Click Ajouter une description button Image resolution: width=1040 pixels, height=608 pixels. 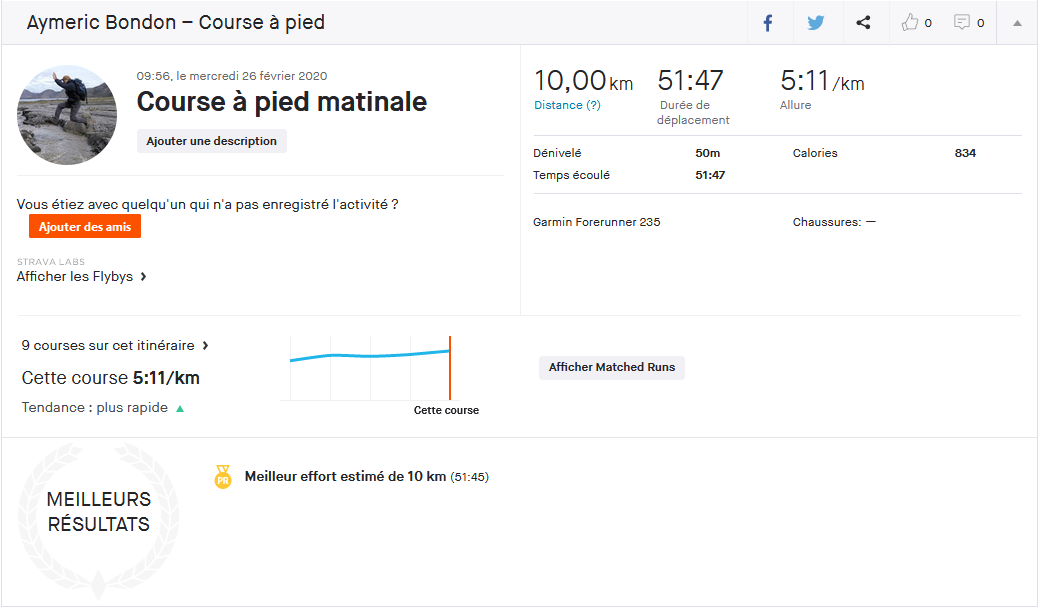[x=212, y=141]
